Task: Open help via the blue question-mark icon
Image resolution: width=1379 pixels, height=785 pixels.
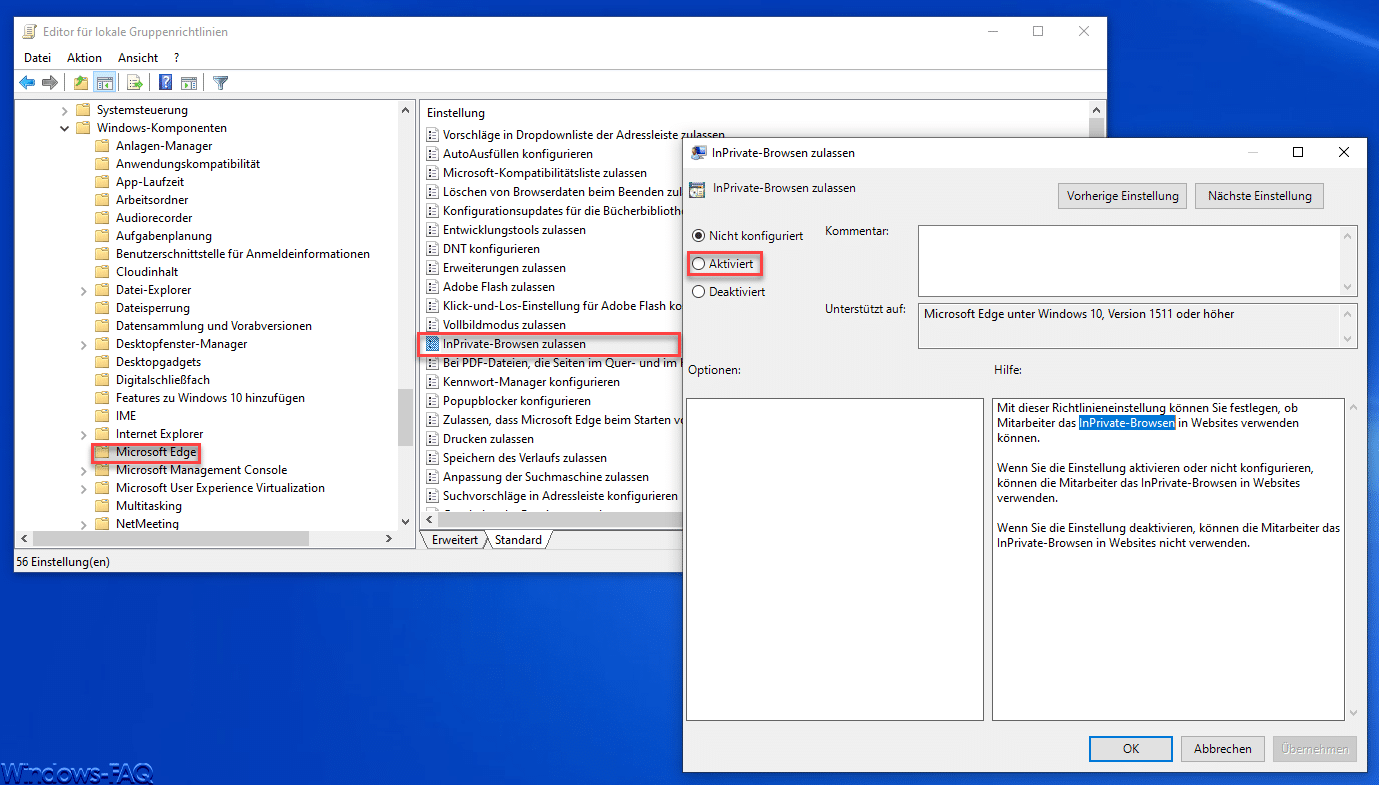Action: [x=166, y=83]
